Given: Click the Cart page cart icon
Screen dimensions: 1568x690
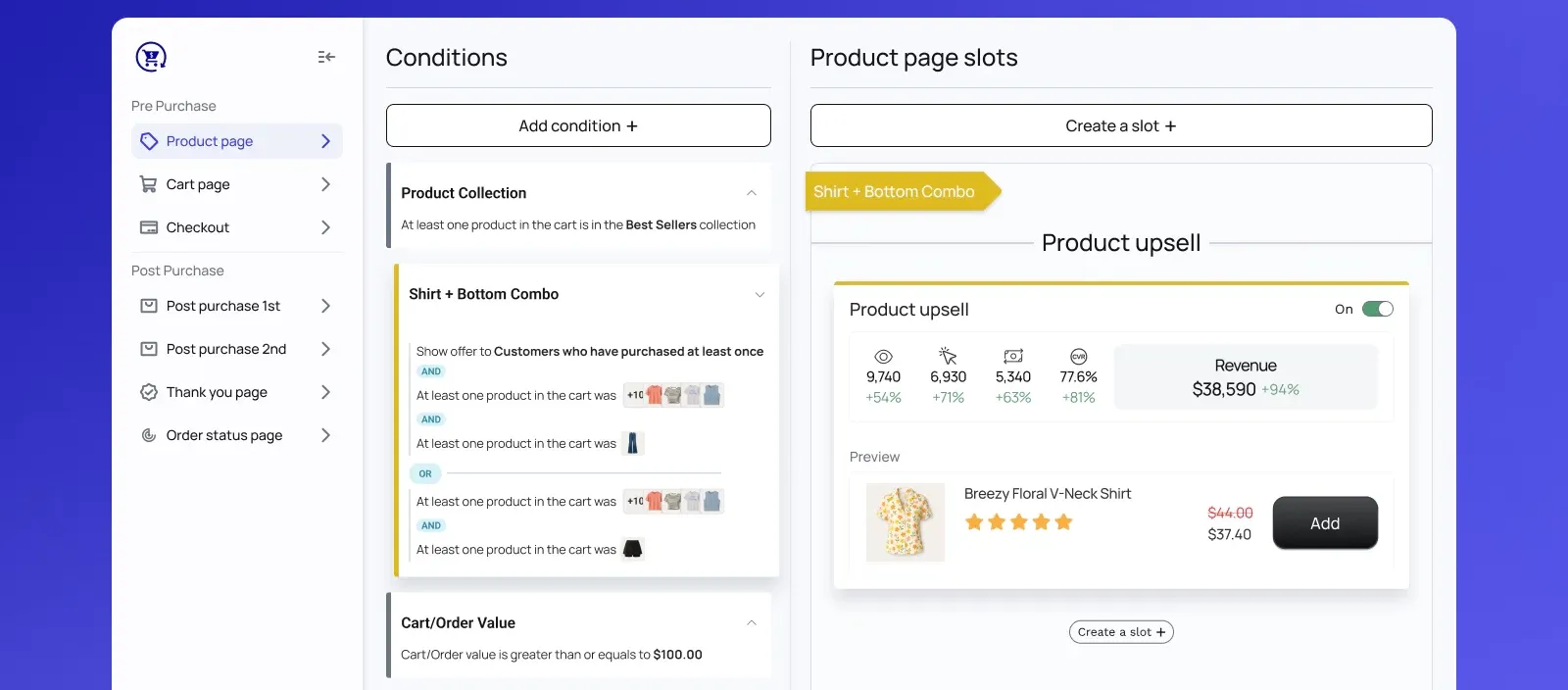Looking at the screenshot, I should pyautogui.click(x=149, y=184).
